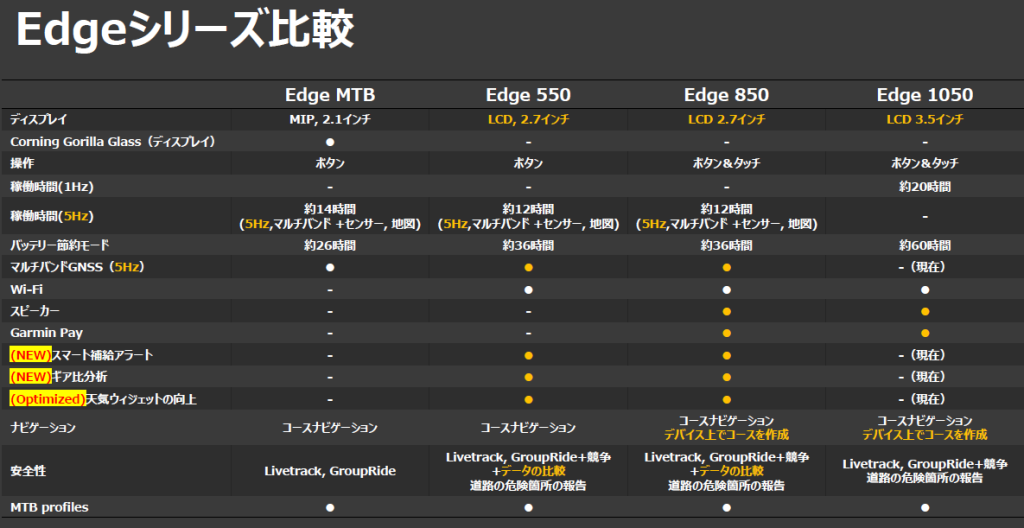Click the Wi-Fi dot for Edge 550
1024x528 pixels.
pos(528,289)
